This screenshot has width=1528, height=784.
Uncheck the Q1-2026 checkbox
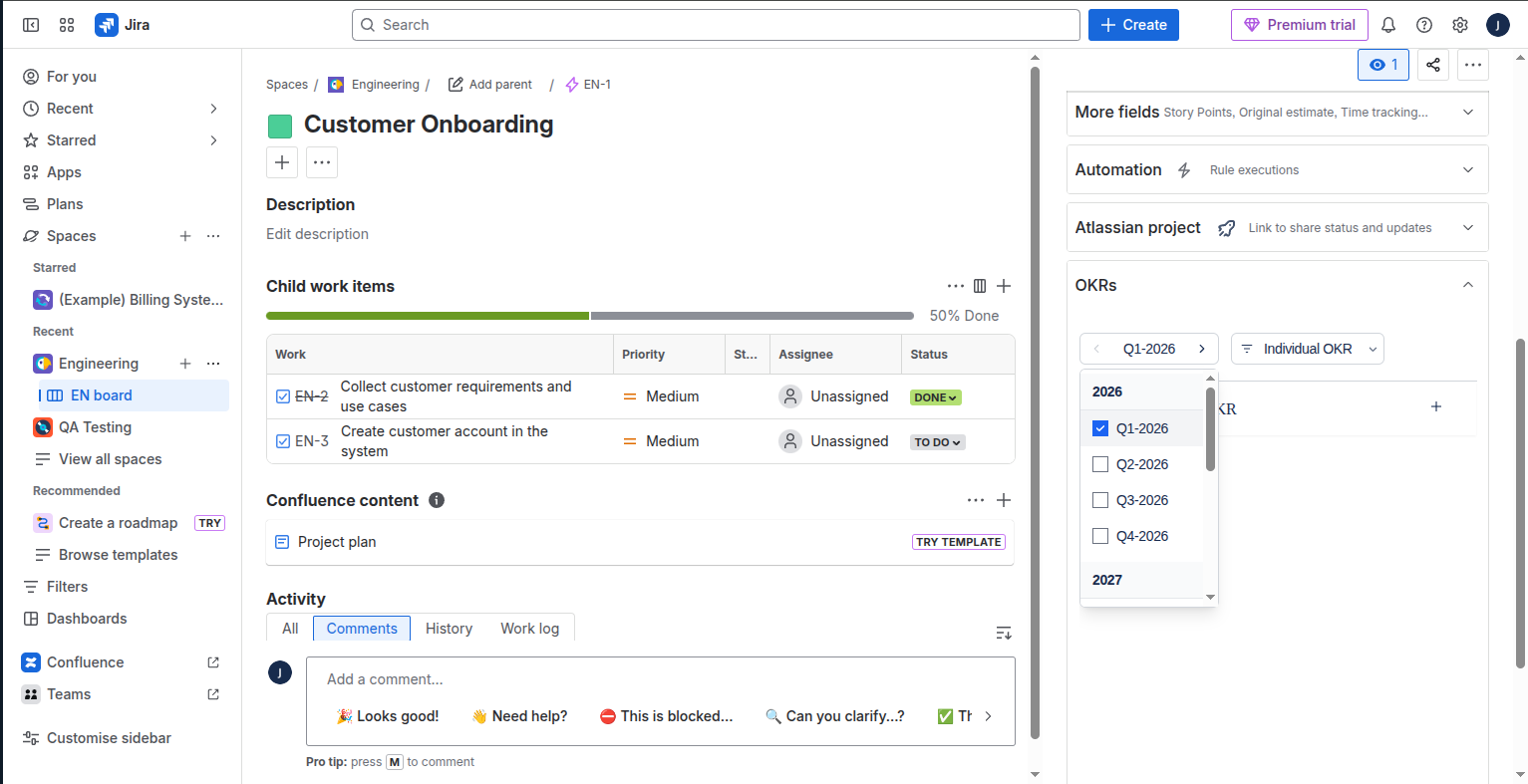1100,428
